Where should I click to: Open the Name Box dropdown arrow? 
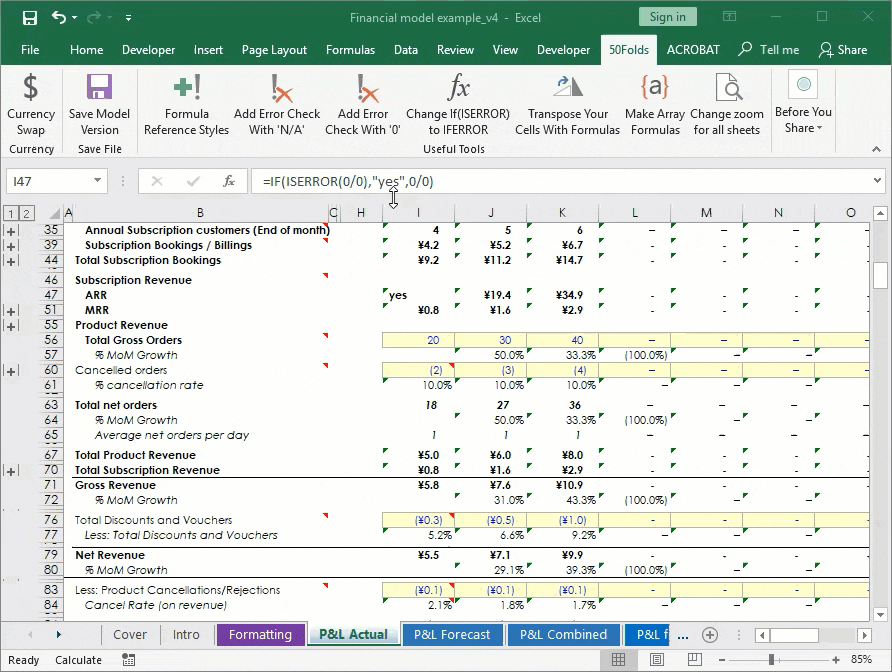(97, 181)
